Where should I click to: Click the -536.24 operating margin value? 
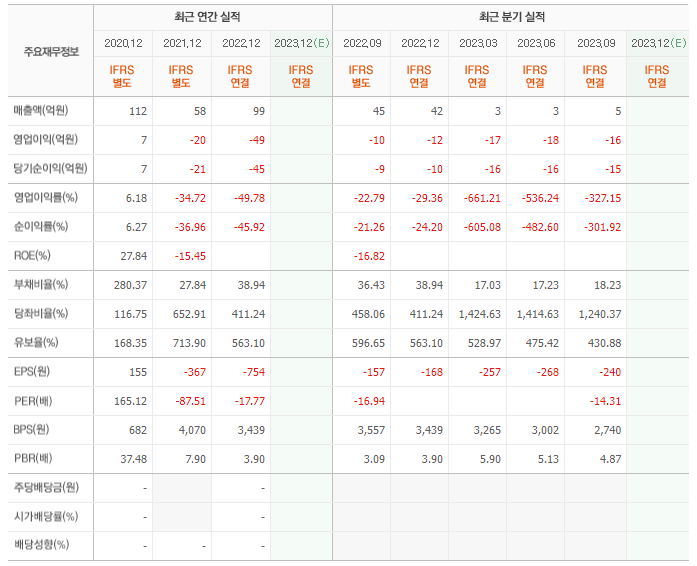click(540, 198)
